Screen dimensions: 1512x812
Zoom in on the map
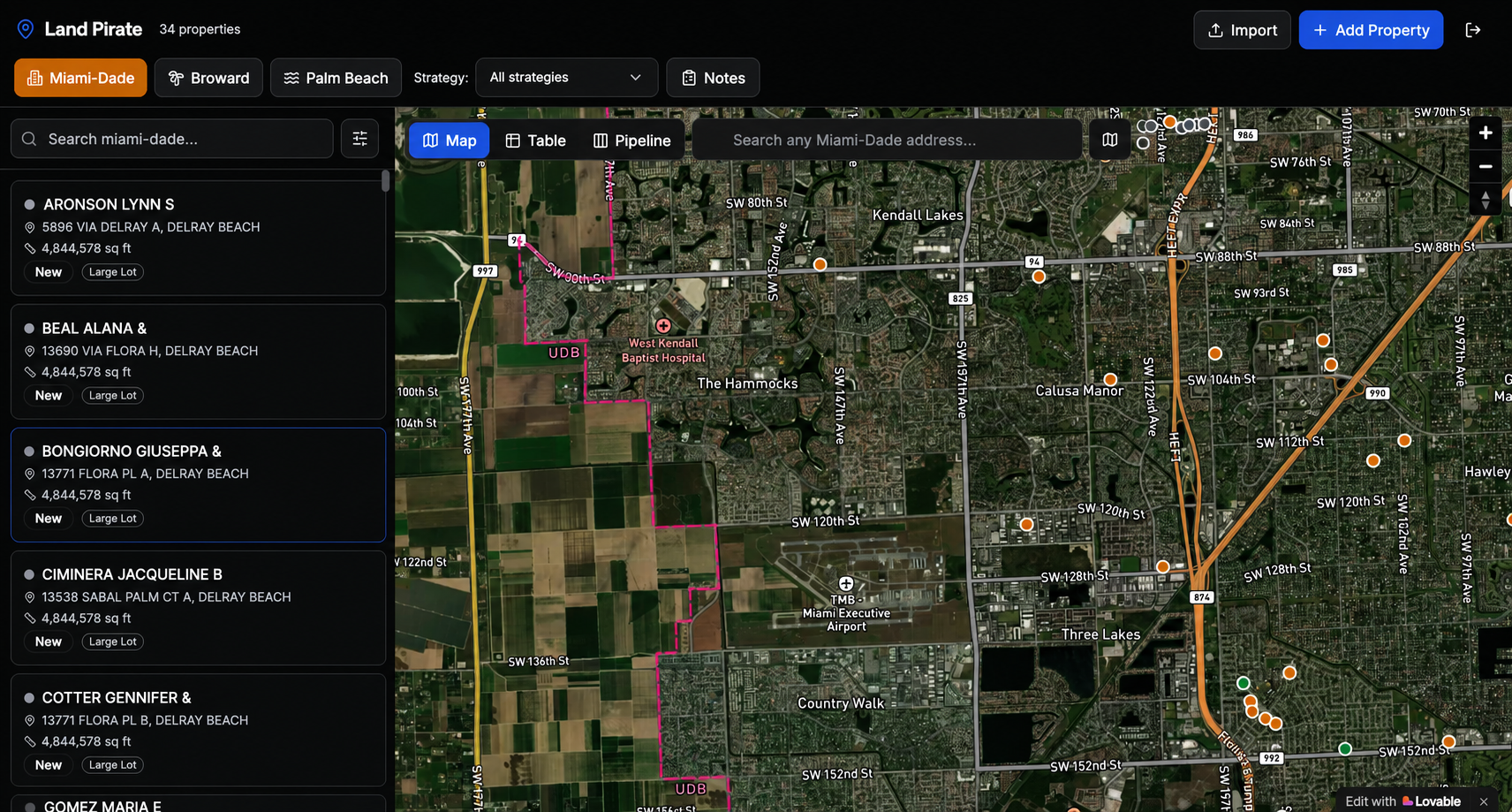pyautogui.click(x=1486, y=133)
